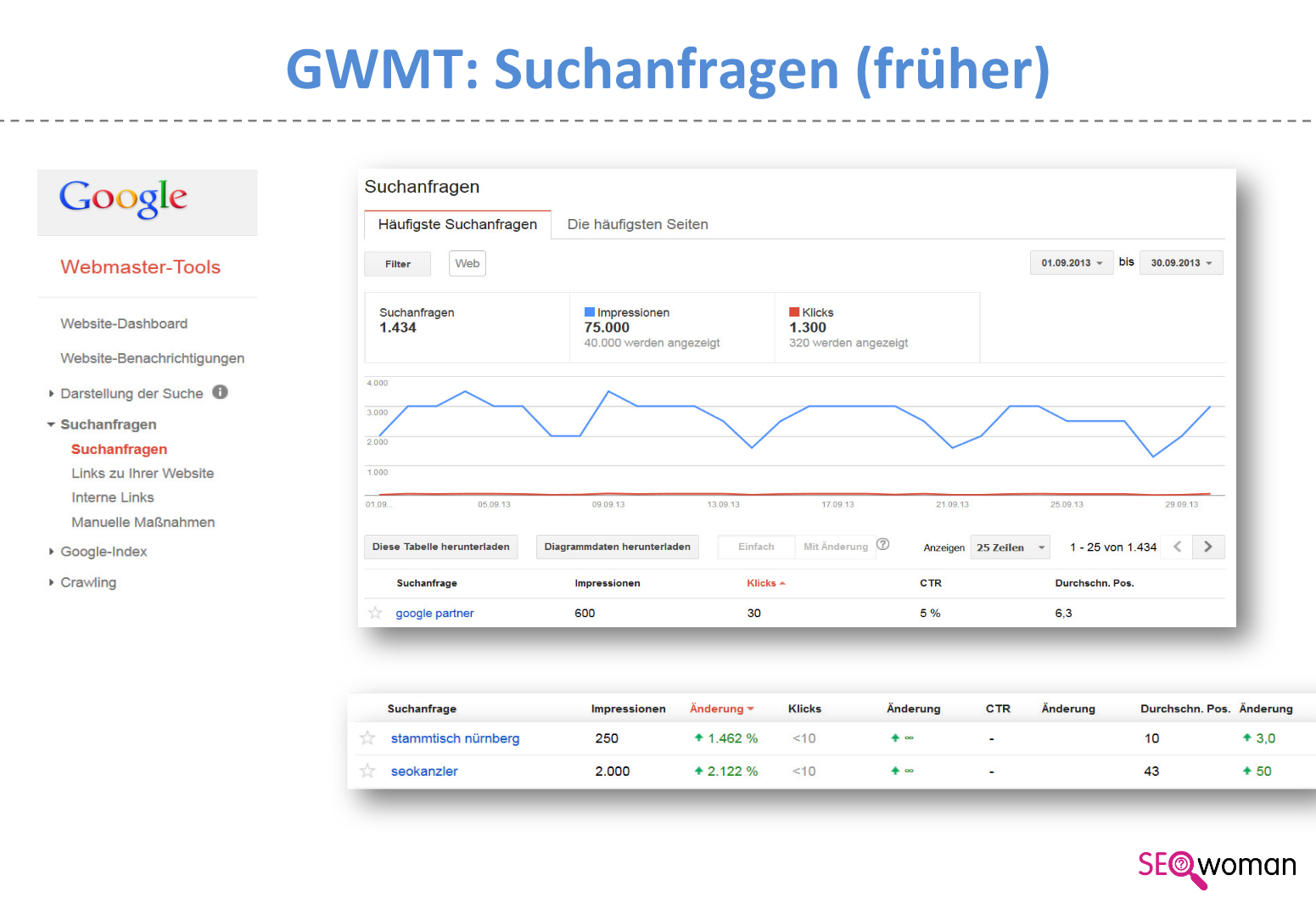Open Website-Benachrichtigungen in sidebar
1316x909 pixels.
[153, 358]
